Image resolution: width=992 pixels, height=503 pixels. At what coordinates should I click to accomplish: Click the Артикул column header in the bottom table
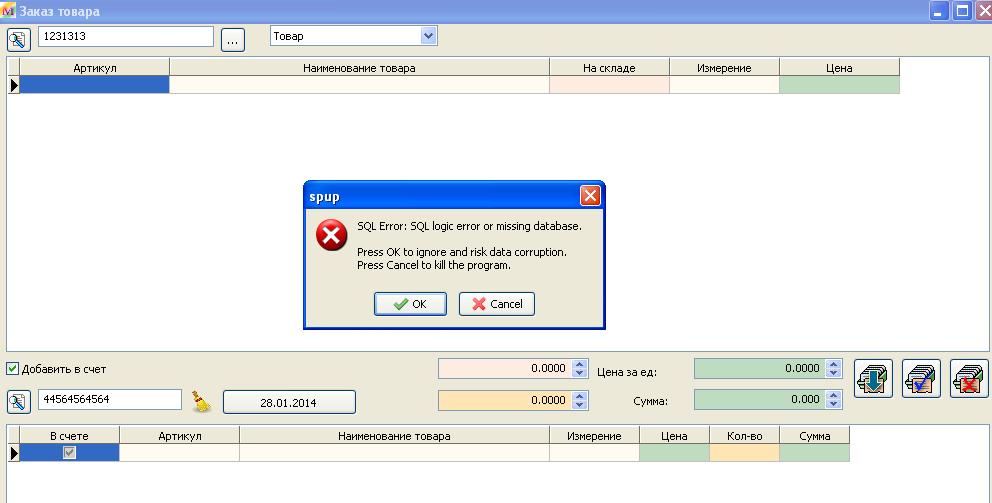(179, 436)
